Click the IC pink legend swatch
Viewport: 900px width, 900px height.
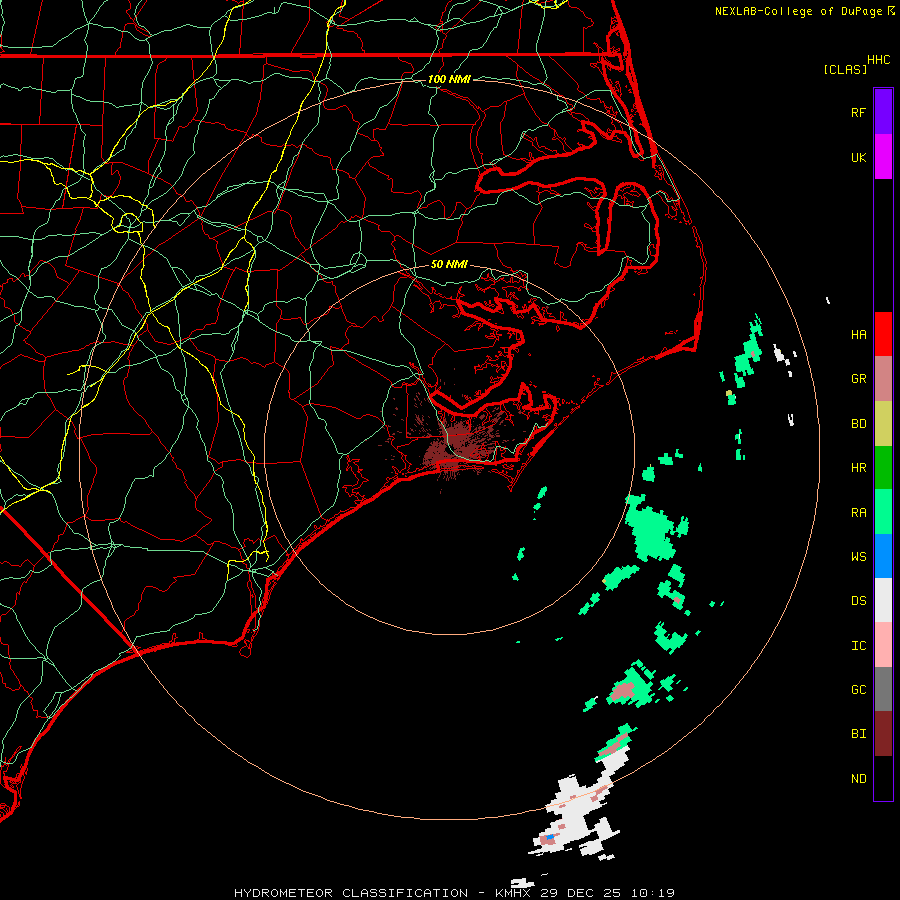click(x=883, y=645)
